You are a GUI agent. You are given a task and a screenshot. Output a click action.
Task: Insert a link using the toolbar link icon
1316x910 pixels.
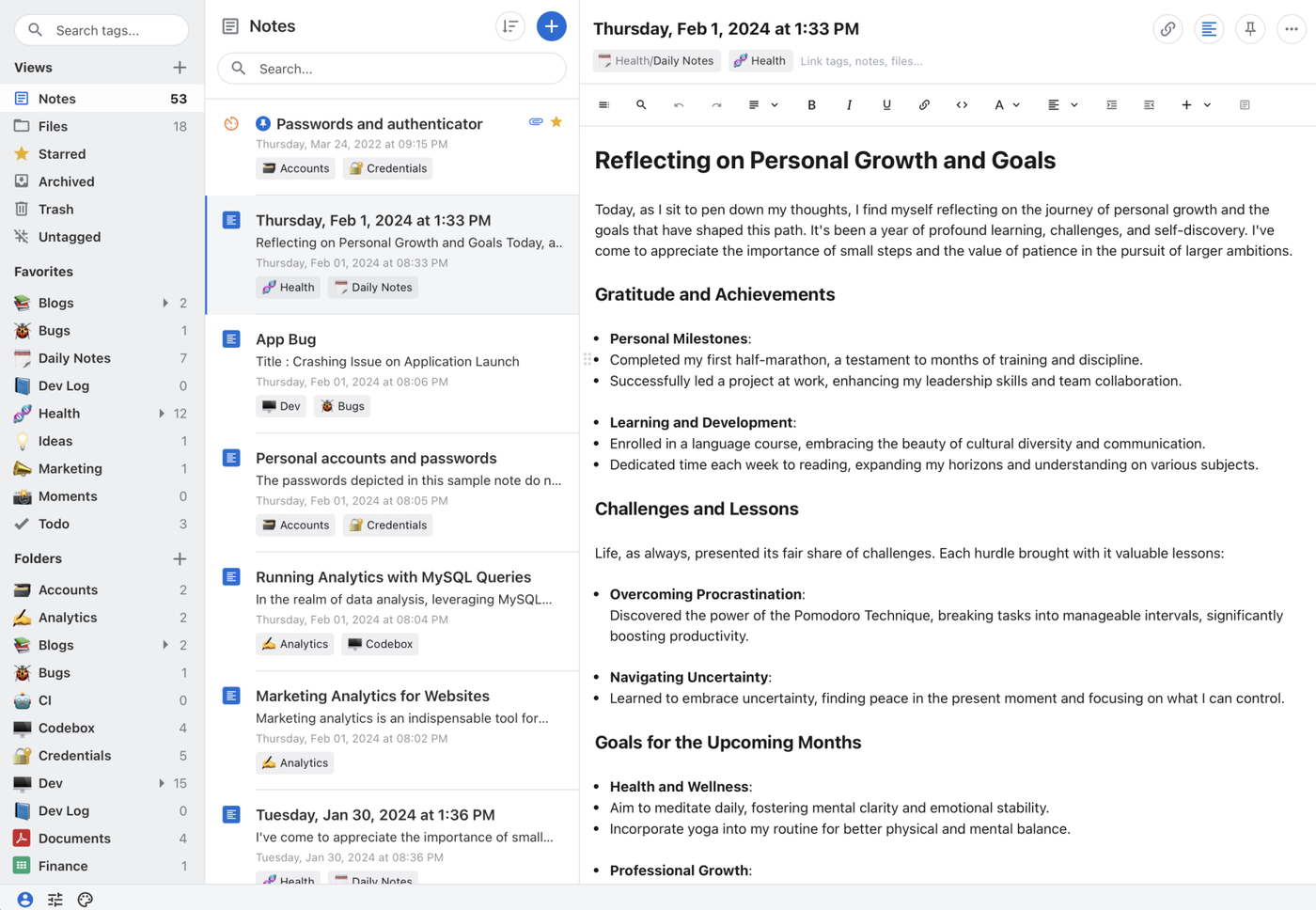click(924, 105)
